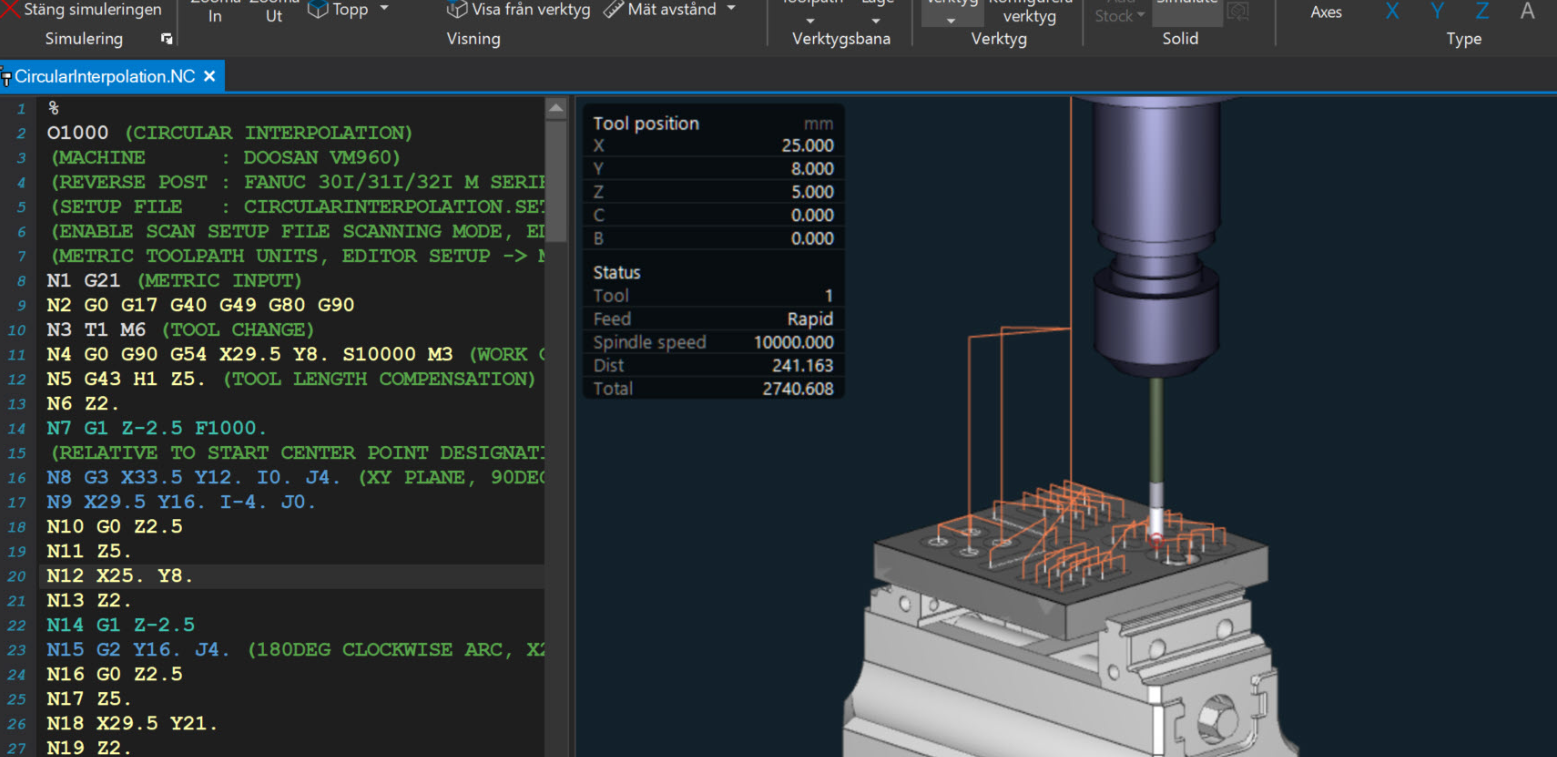1557x757 pixels.
Task: Click the Total distance value 2740.608
Action: 797,388
